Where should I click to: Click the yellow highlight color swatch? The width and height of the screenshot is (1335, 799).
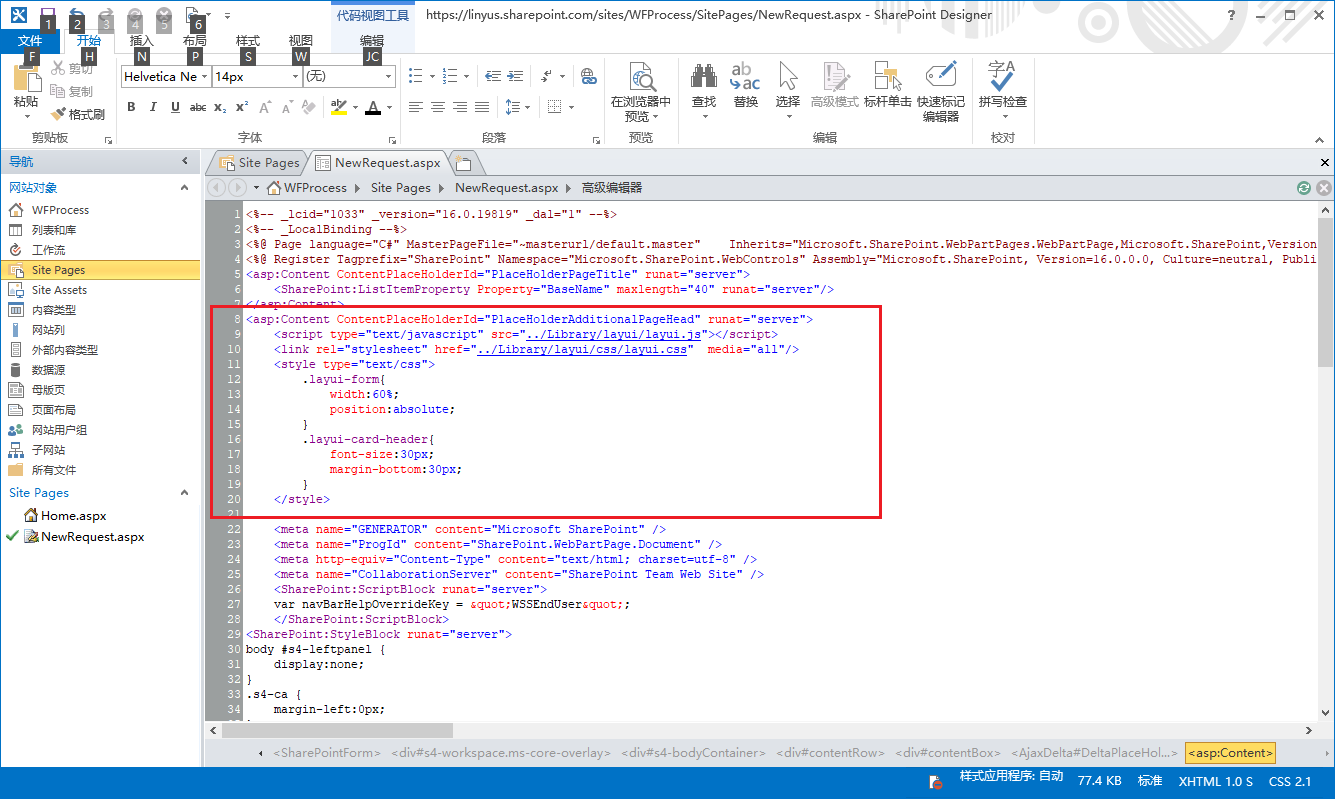[x=338, y=107]
